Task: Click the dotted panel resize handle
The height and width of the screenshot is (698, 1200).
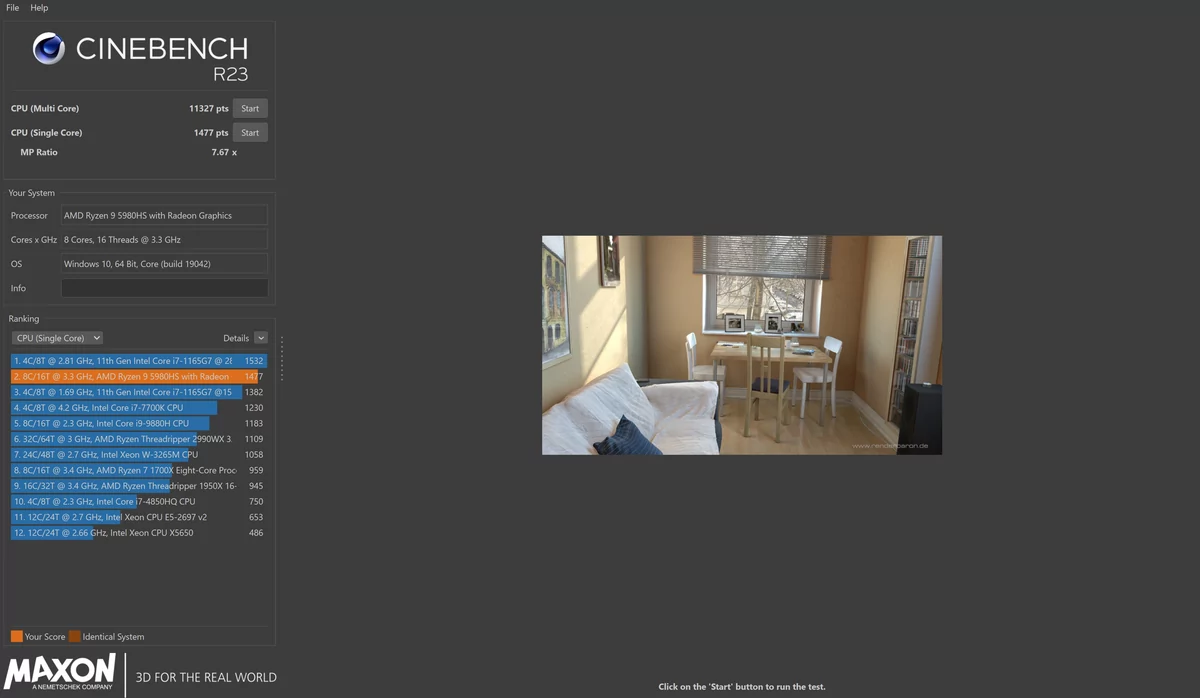Action: [x=282, y=358]
